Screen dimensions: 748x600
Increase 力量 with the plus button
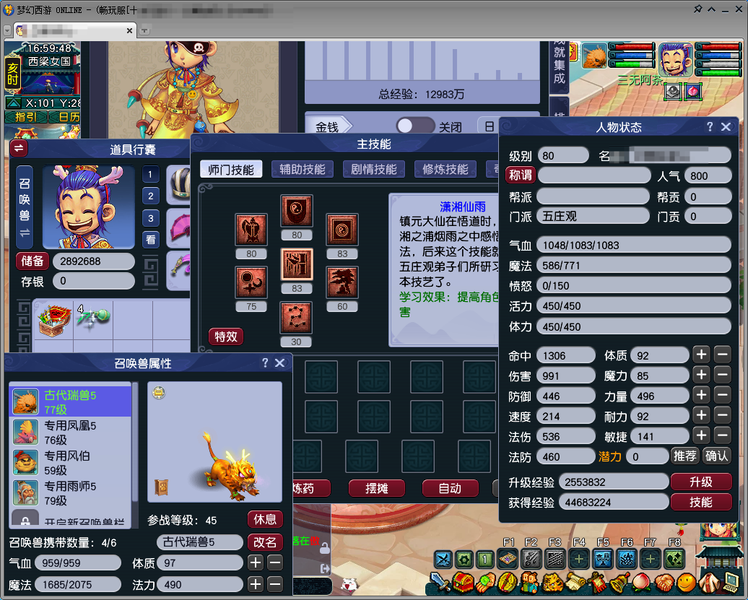[701, 395]
